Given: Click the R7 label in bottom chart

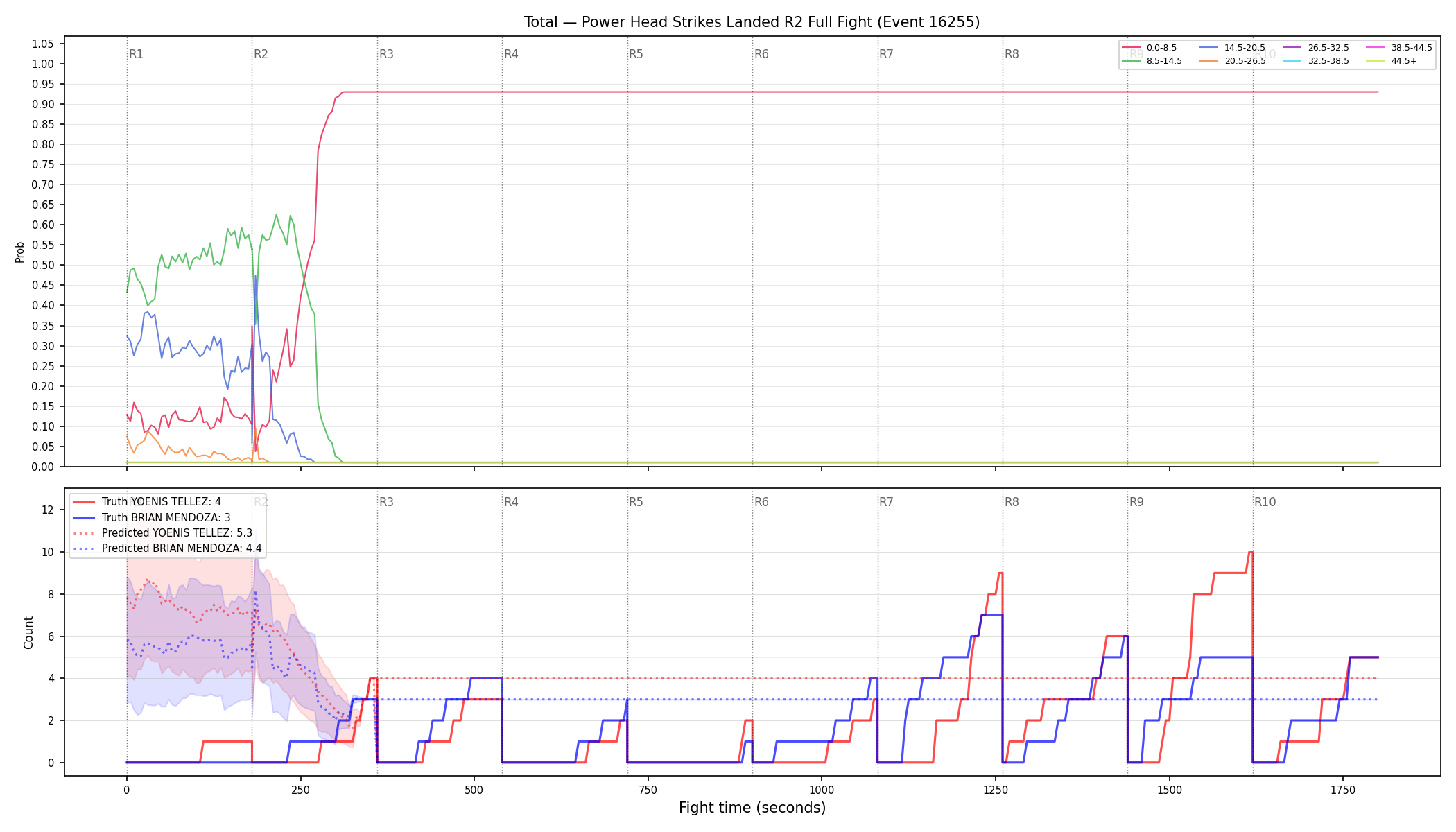Looking at the screenshot, I should pos(886,502).
